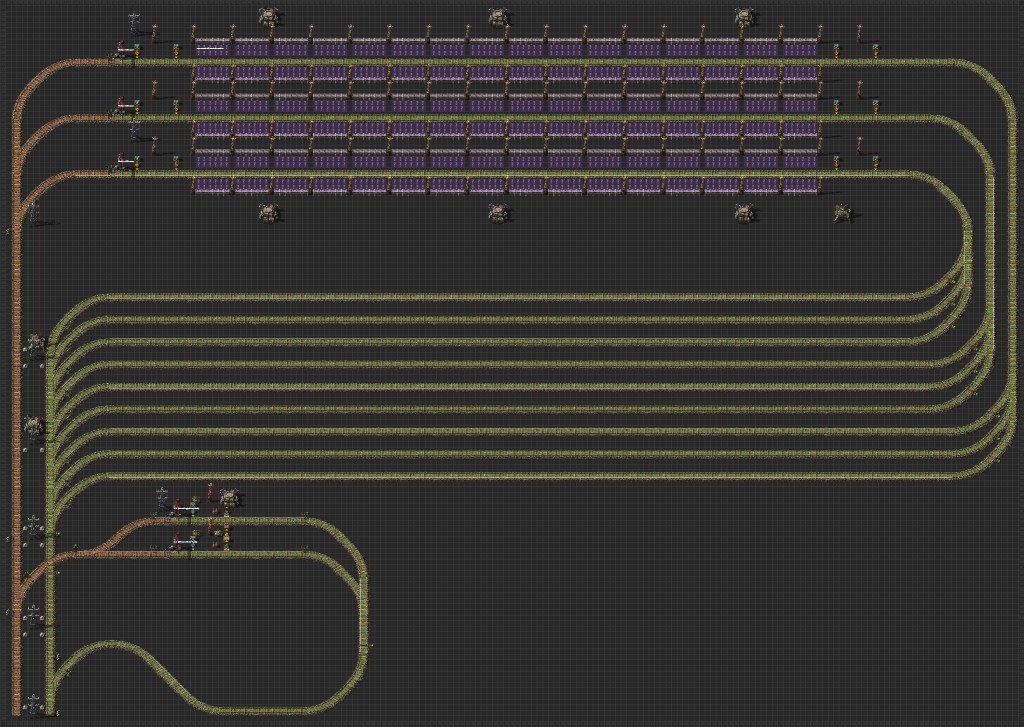
Task: Select the big electric pole above the top train stop
Action: click(x=135, y=22)
